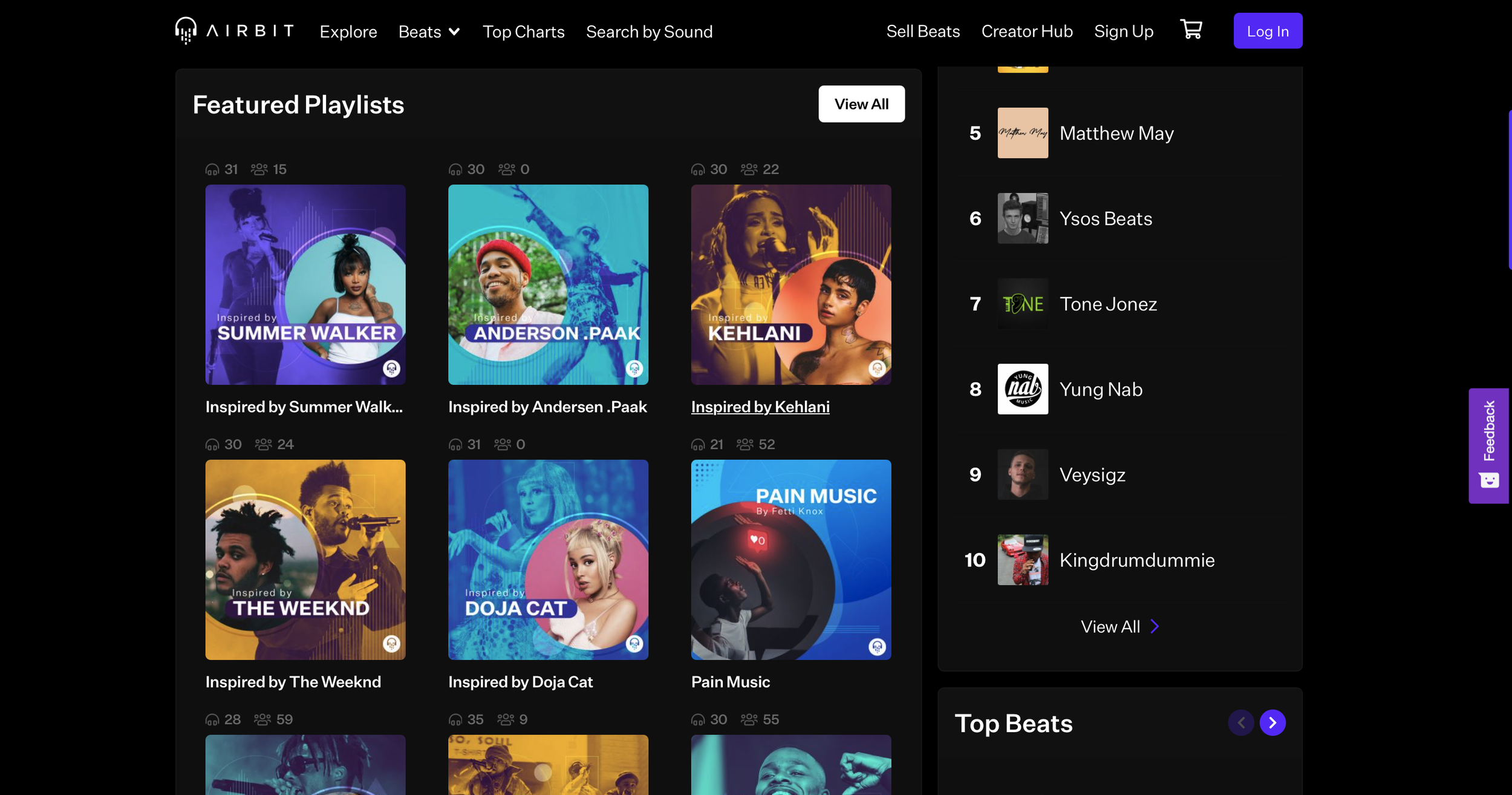
Task: Click Pain Music title link
Action: [x=731, y=682]
